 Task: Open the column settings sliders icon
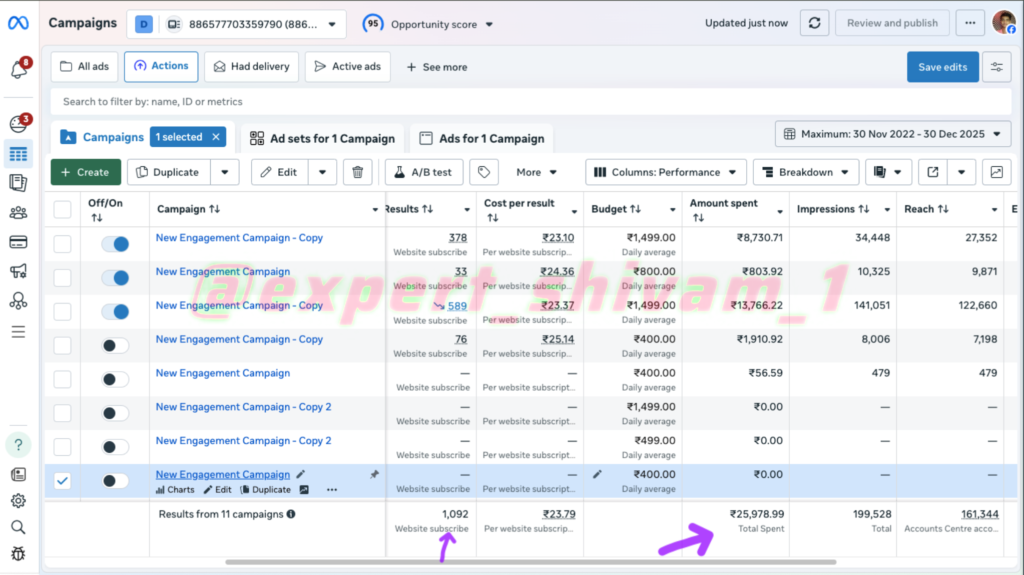point(996,67)
